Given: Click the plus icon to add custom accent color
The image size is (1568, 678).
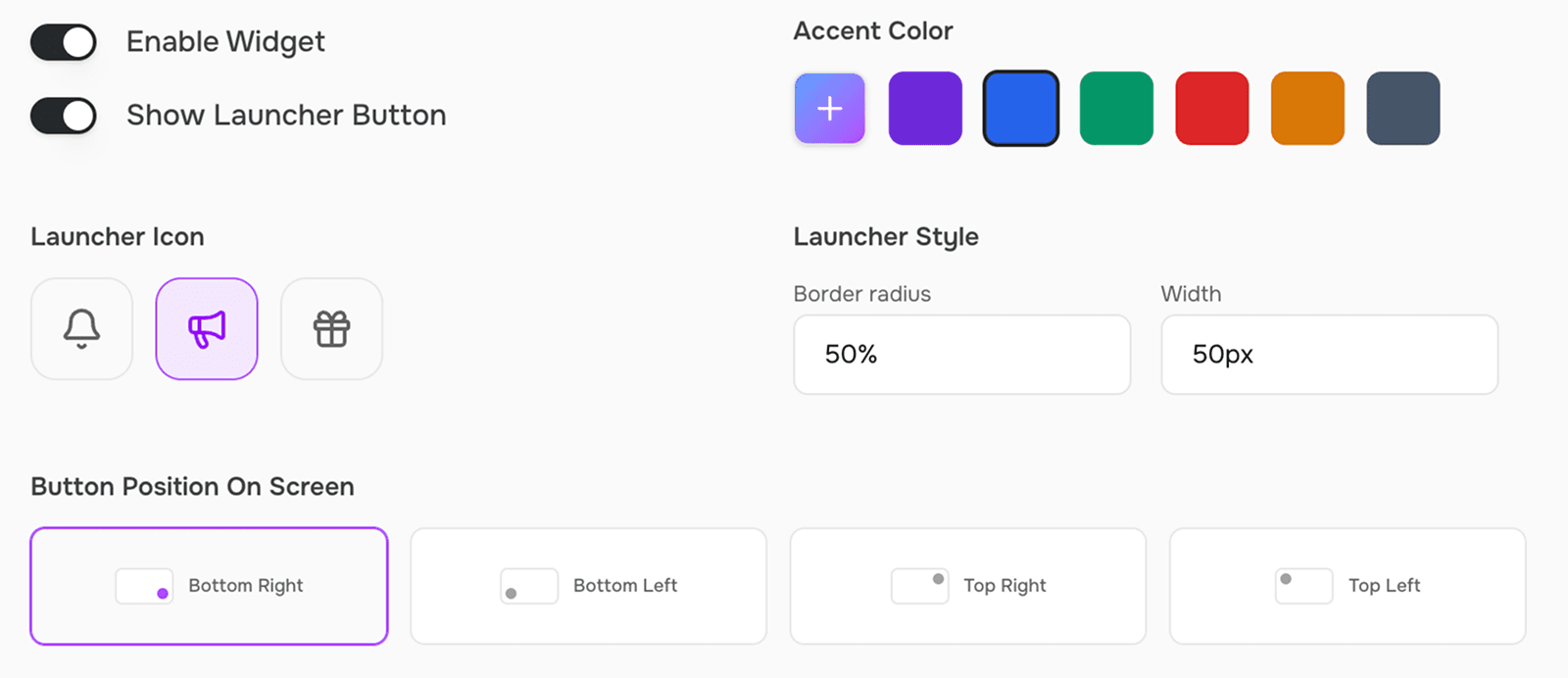Looking at the screenshot, I should [828, 108].
